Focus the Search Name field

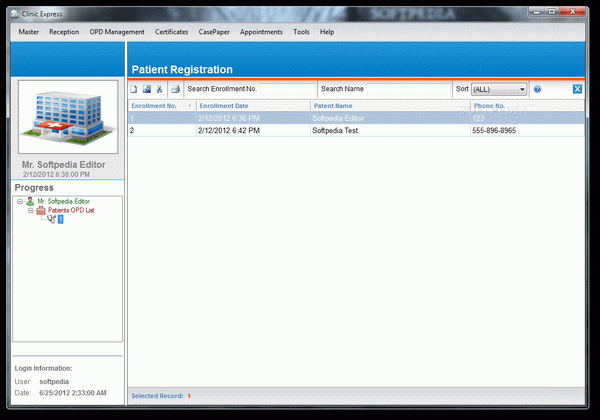tap(408, 89)
